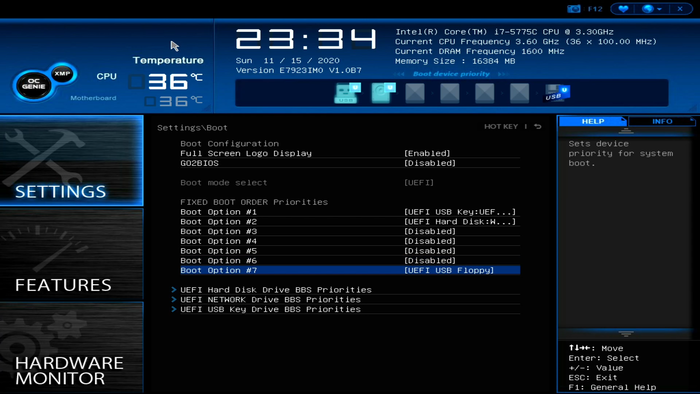The width and height of the screenshot is (700, 394).
Task: Expand UEFI Hard Disk Drive BBS Priorities
Action: click(x=275, y=290)
